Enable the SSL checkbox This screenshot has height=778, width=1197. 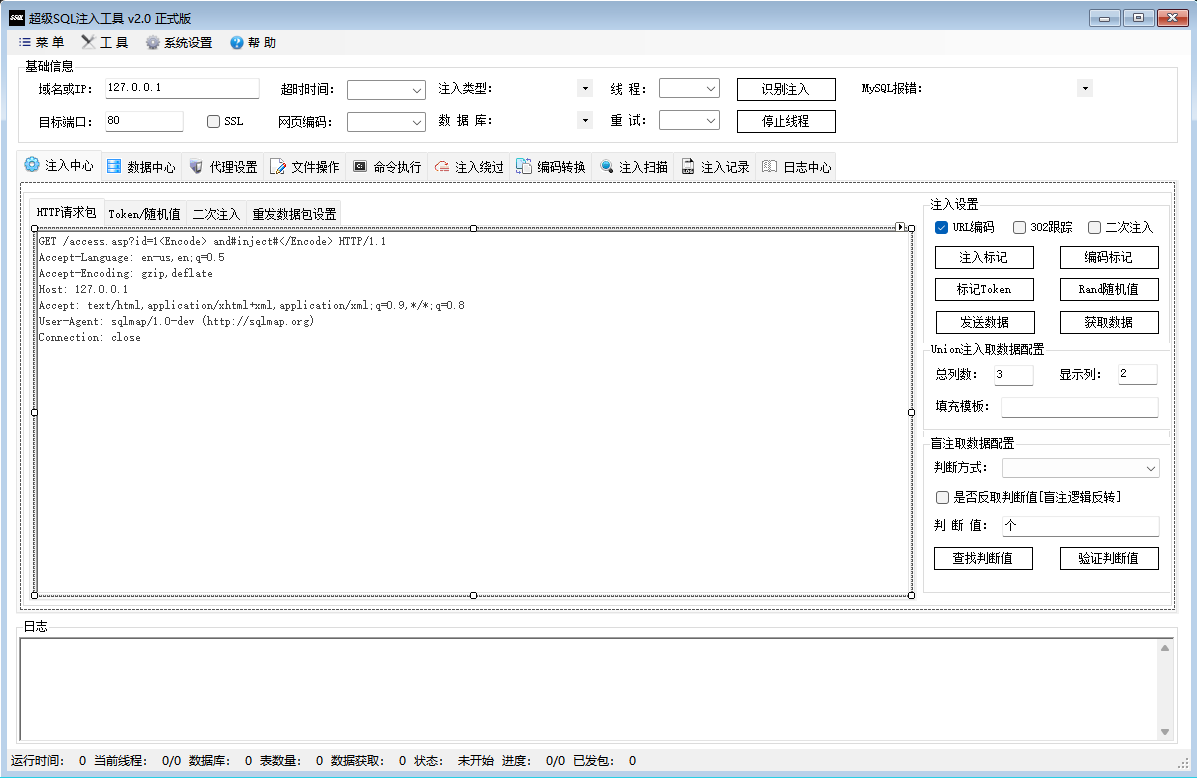[214, 121]
